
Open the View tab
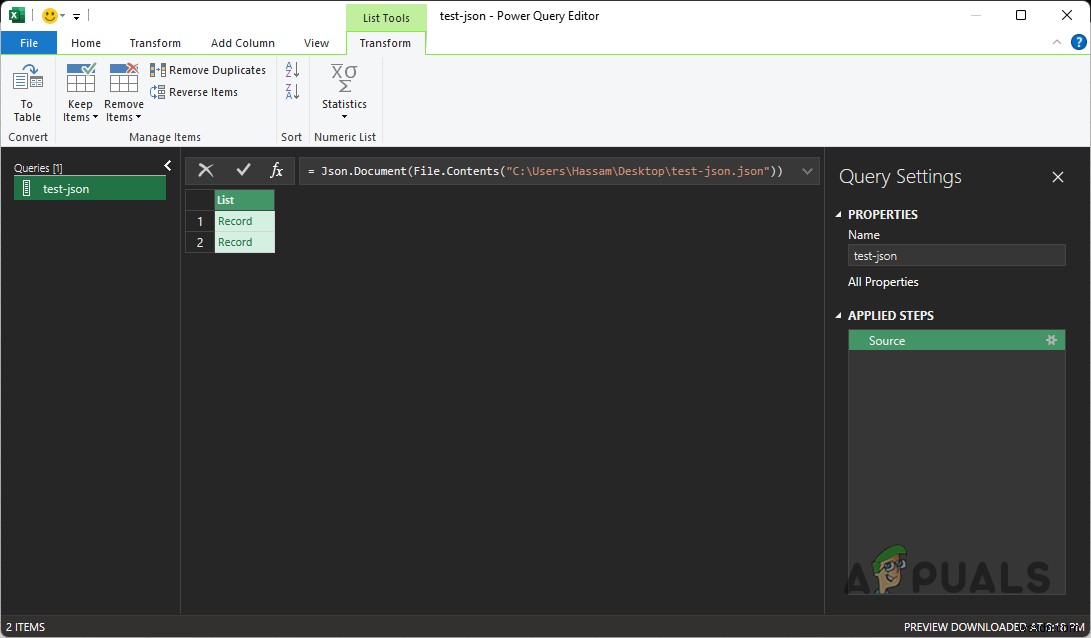click(x=317, y=43)
